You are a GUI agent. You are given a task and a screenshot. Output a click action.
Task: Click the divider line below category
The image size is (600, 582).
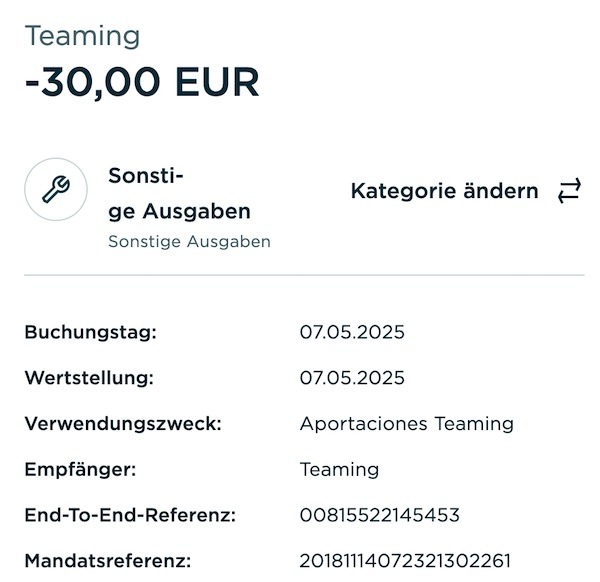click(304, 275)
